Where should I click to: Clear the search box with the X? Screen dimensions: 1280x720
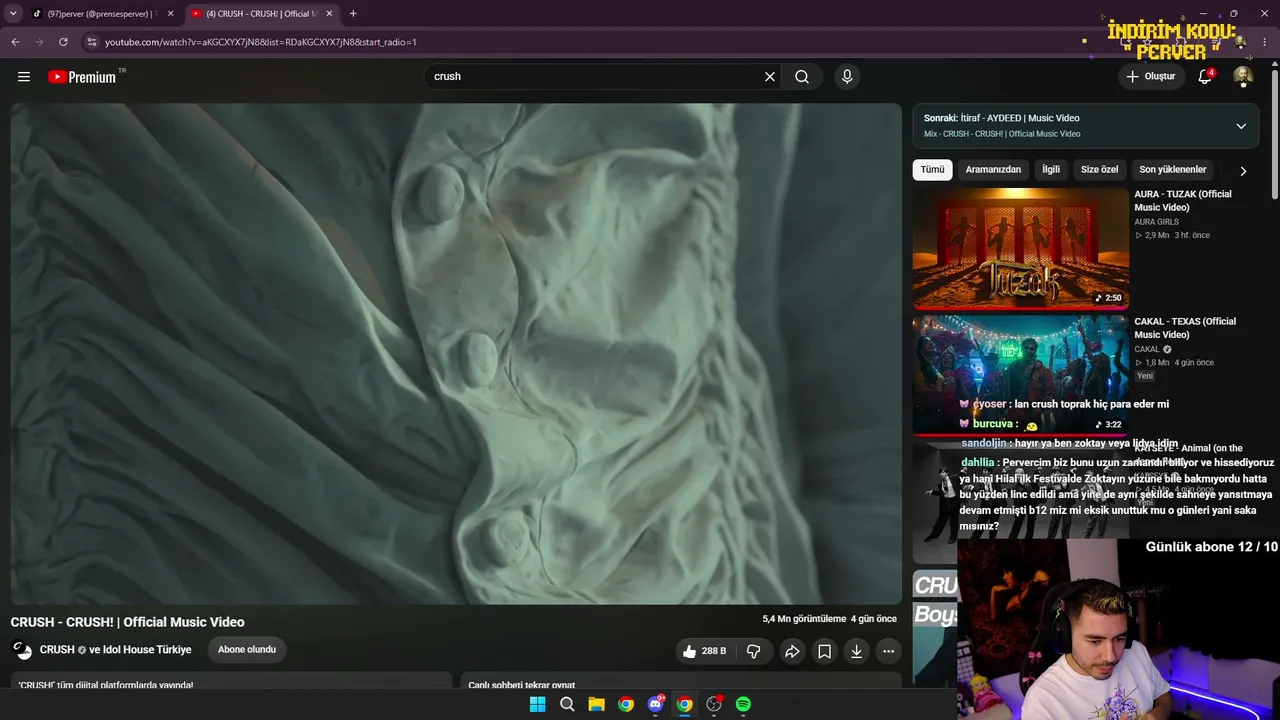point(770,77)
